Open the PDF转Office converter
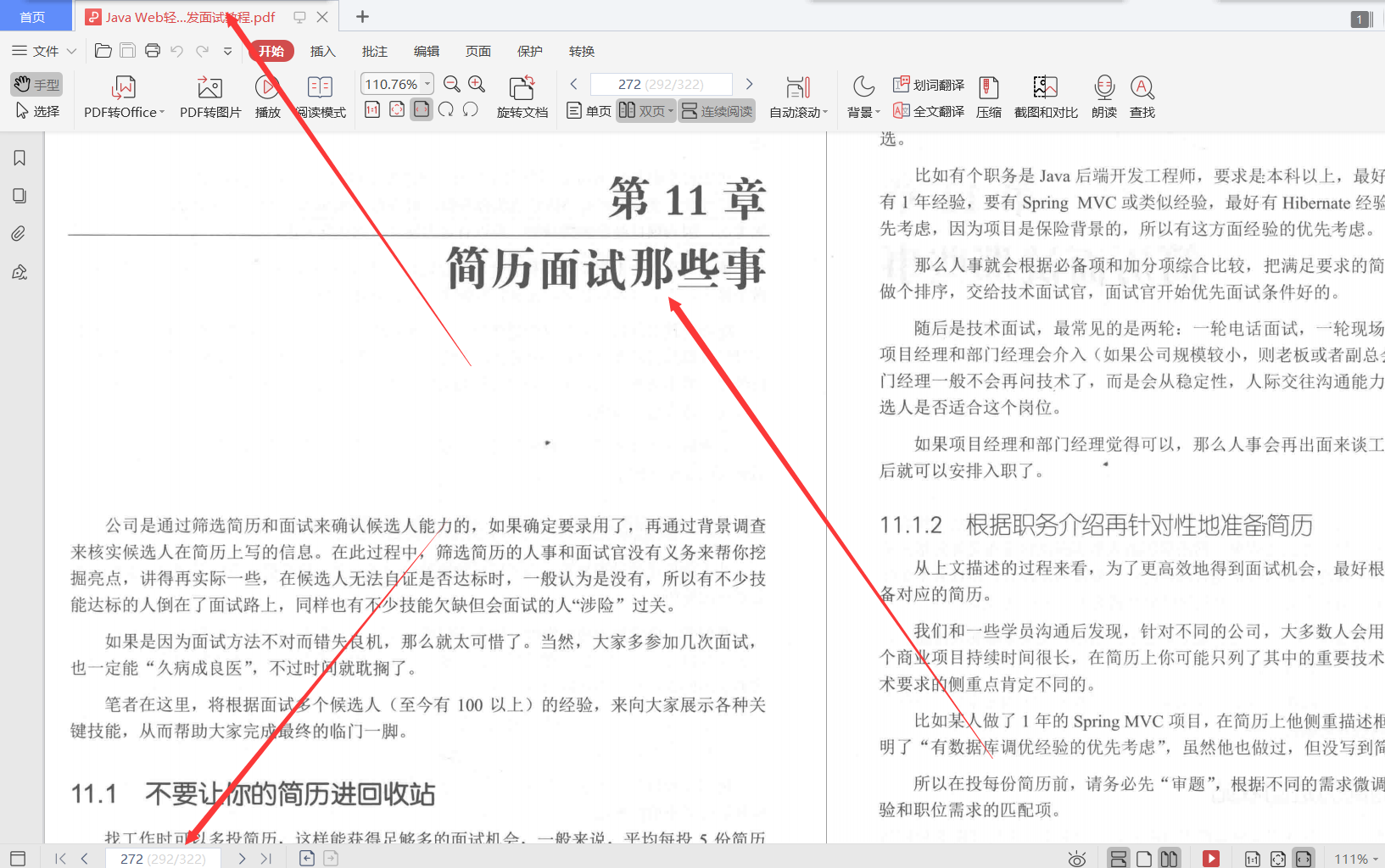1385x868 pixels. tap(124, 97)
